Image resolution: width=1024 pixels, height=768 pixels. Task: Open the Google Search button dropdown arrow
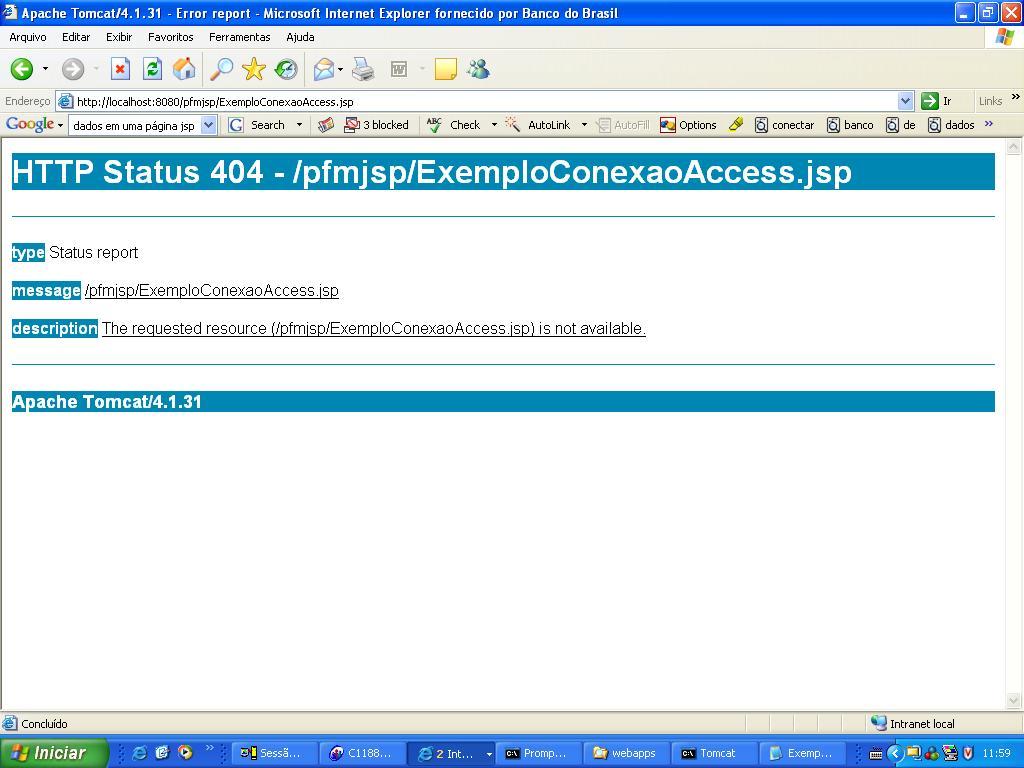pos(299,125)
